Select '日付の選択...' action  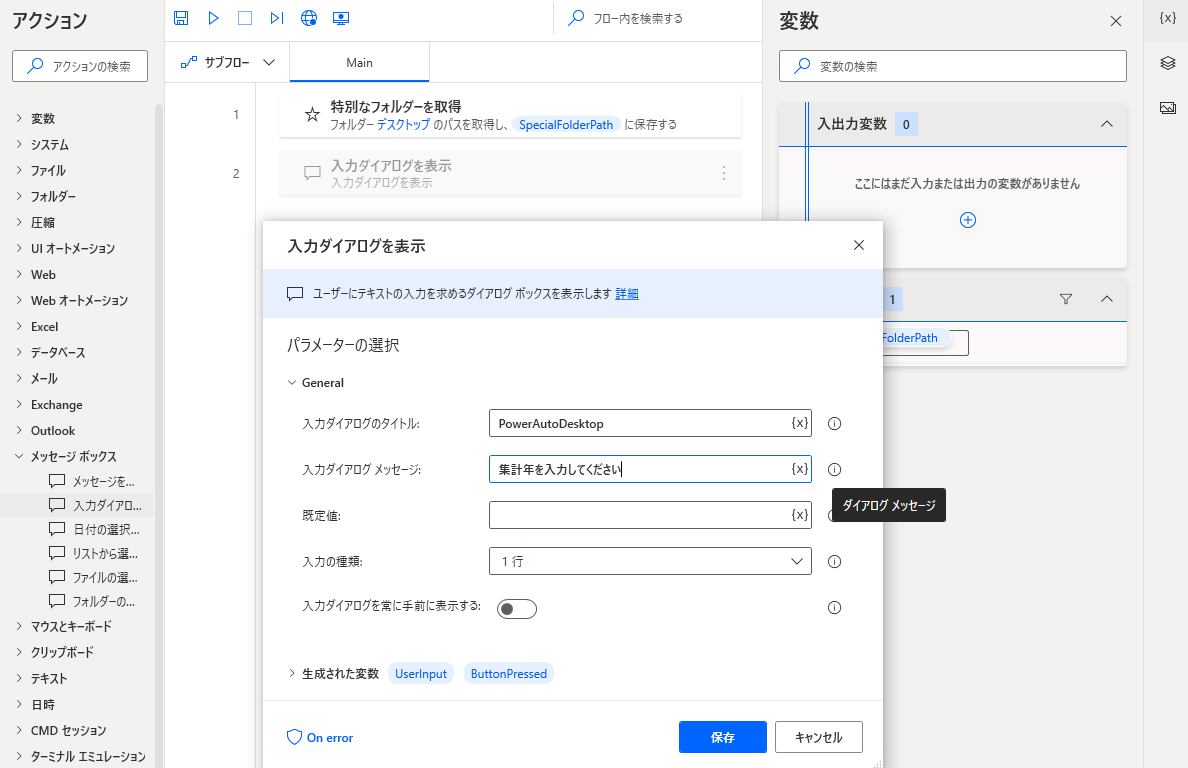[x=94, y=529]
